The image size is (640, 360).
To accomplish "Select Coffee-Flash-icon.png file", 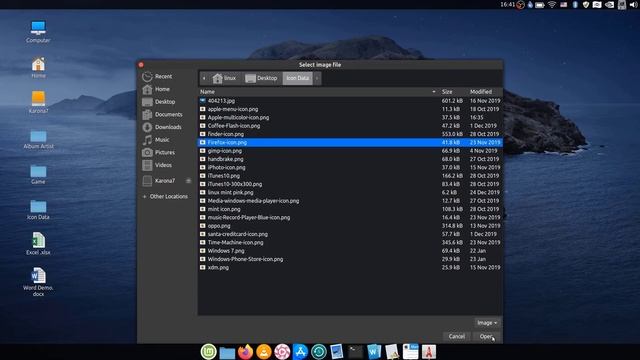I will [x=350, y=126].
